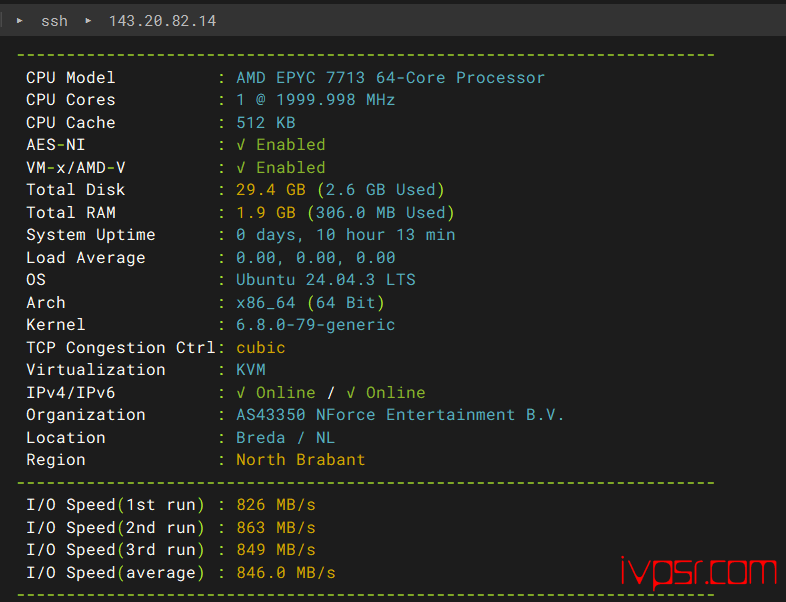Click the 'AES-NI' label
Viewport: 786px width, 602px height.
56,145
